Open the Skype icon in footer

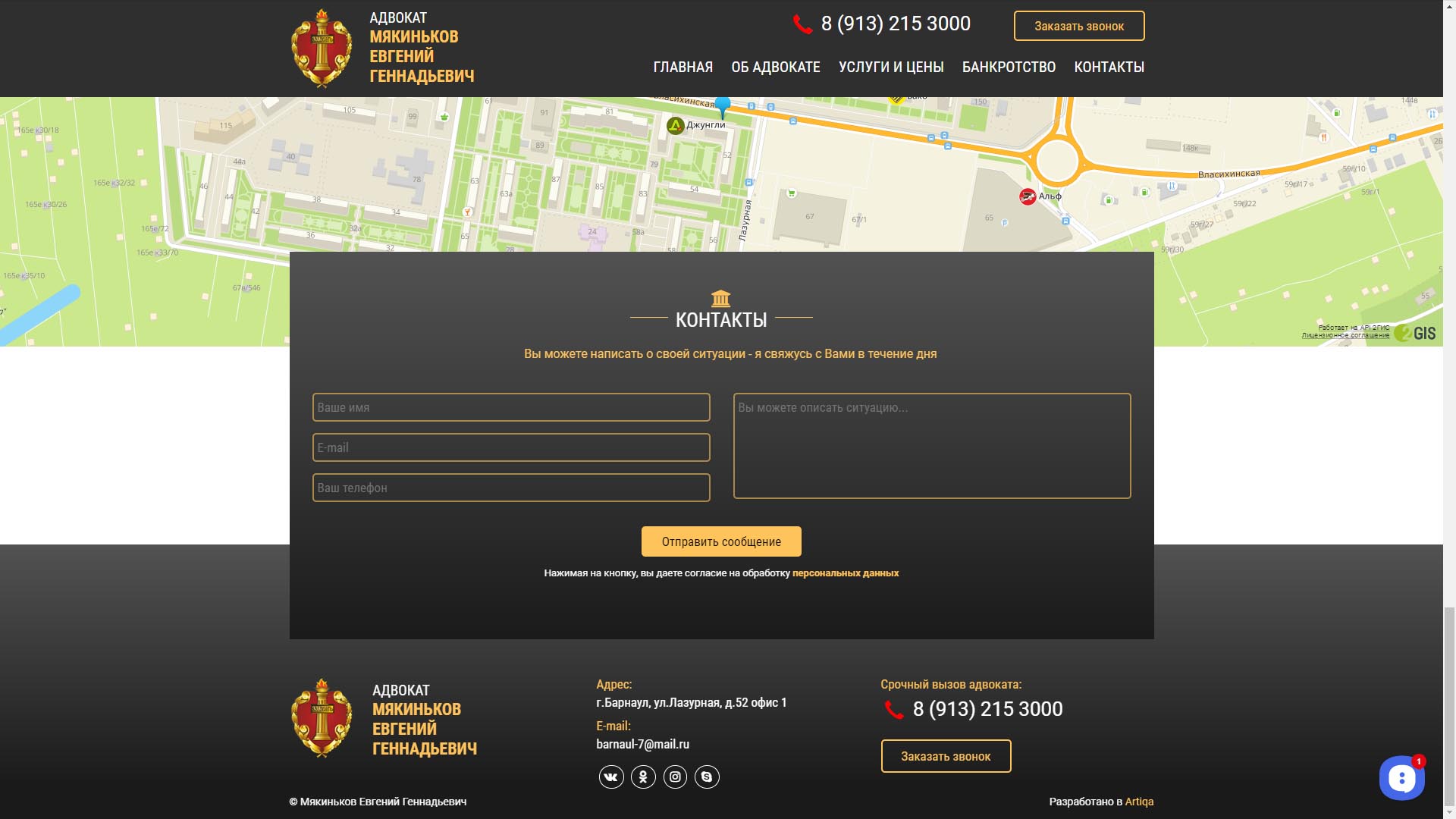coord(707,777)
